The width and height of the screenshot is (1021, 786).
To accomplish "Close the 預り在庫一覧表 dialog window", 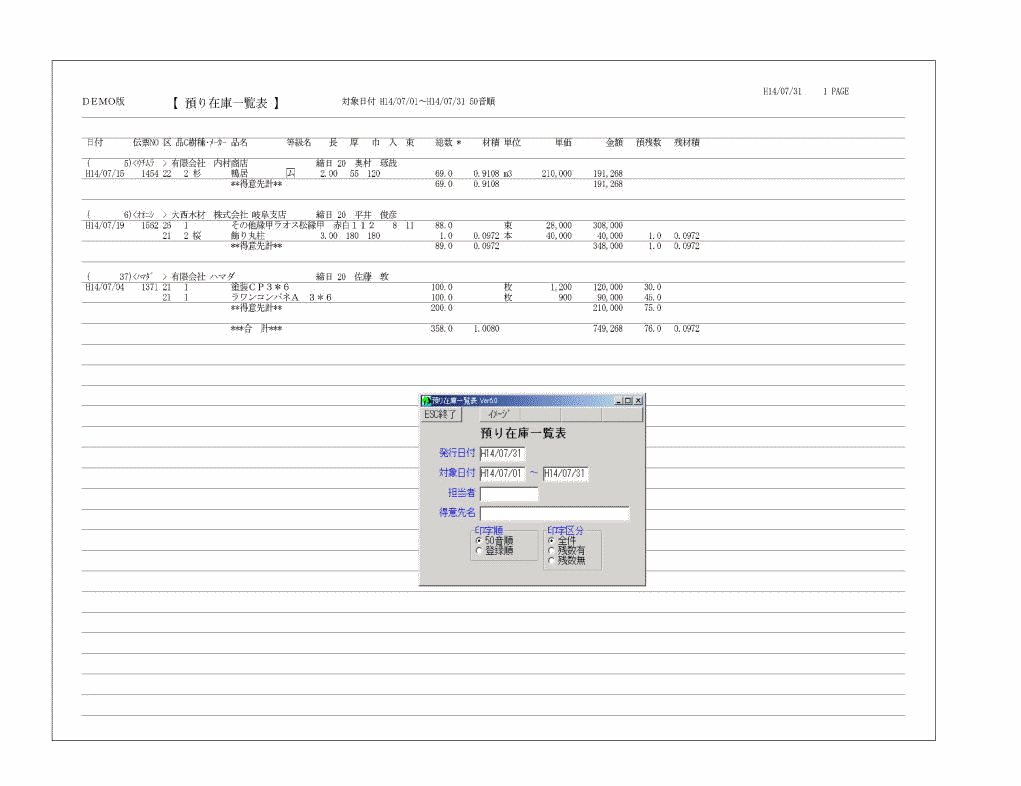I will (638, 400).
